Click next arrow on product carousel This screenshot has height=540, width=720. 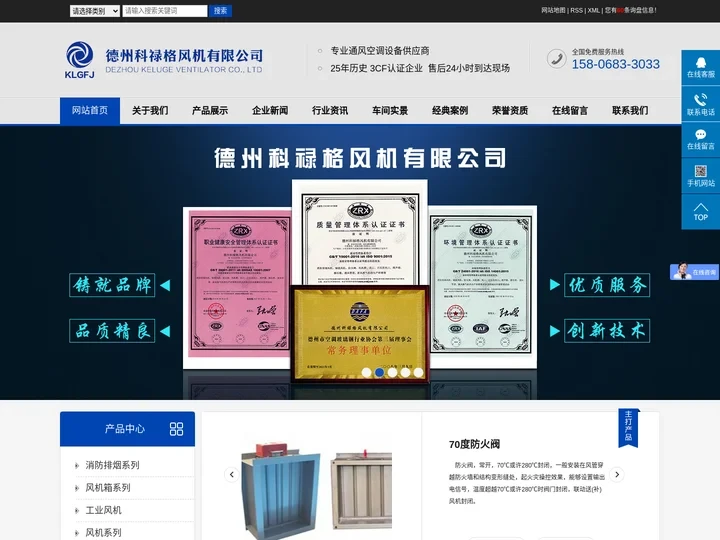pyautogui.click(x=617, y=474)
